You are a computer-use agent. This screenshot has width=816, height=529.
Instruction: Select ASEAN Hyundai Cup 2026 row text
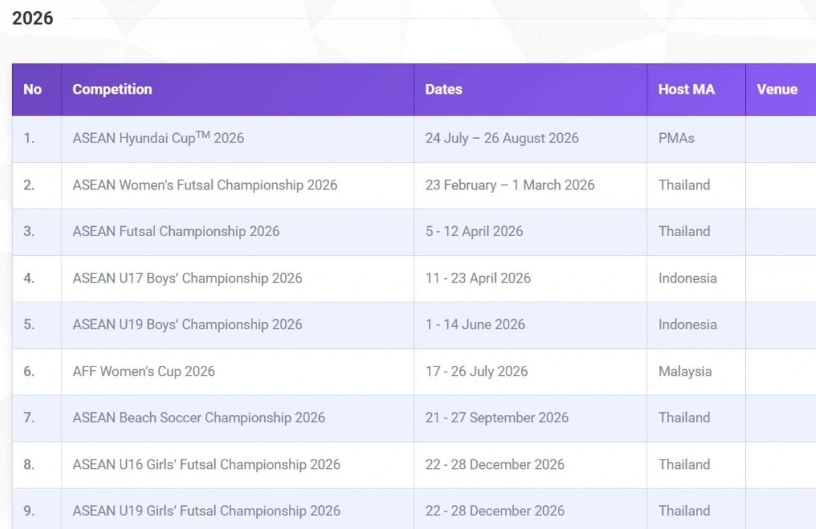coord(158,138)
